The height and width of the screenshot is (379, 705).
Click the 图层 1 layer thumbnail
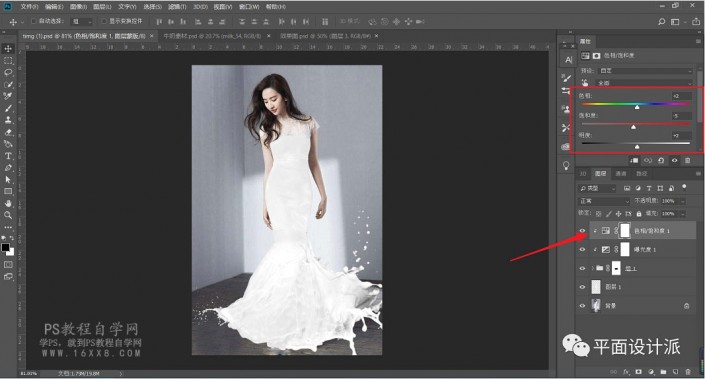pos(596,287)
